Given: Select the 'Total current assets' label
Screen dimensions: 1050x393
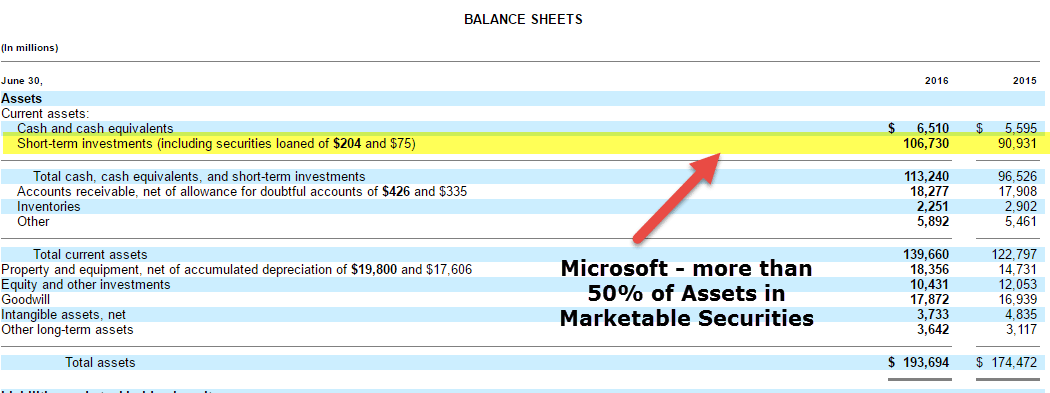Looking at the screenshot, I should point(90,255).
